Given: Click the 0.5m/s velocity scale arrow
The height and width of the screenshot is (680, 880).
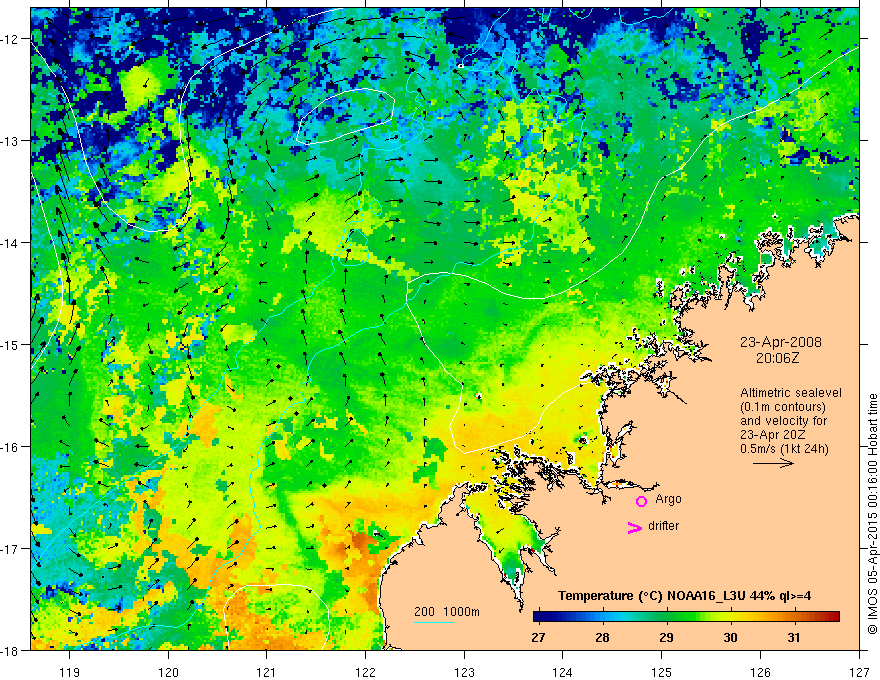Looking at the screenshot, I should [x=773, y=463].
